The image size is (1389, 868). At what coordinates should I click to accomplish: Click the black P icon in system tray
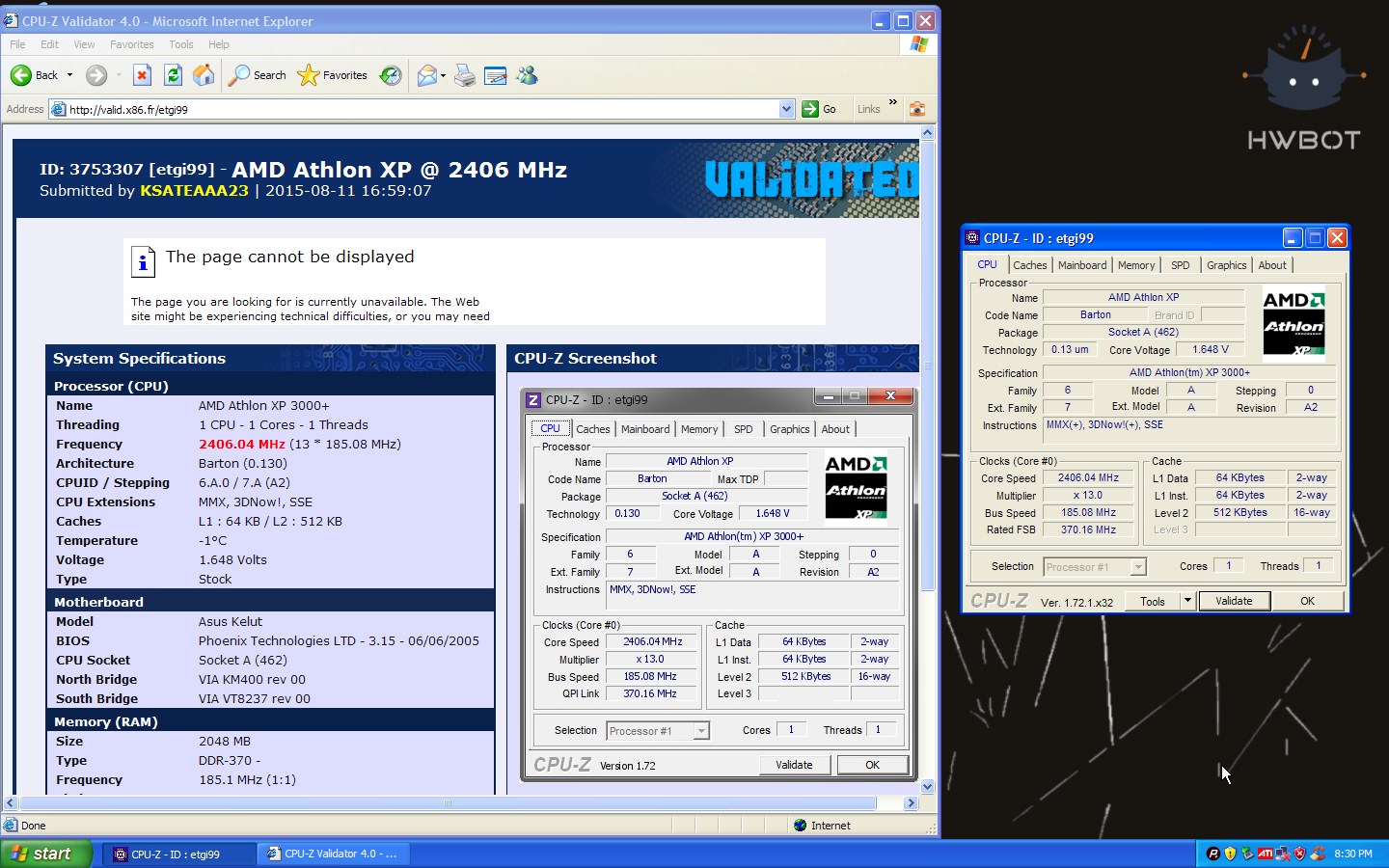(x=1213, y=854)
